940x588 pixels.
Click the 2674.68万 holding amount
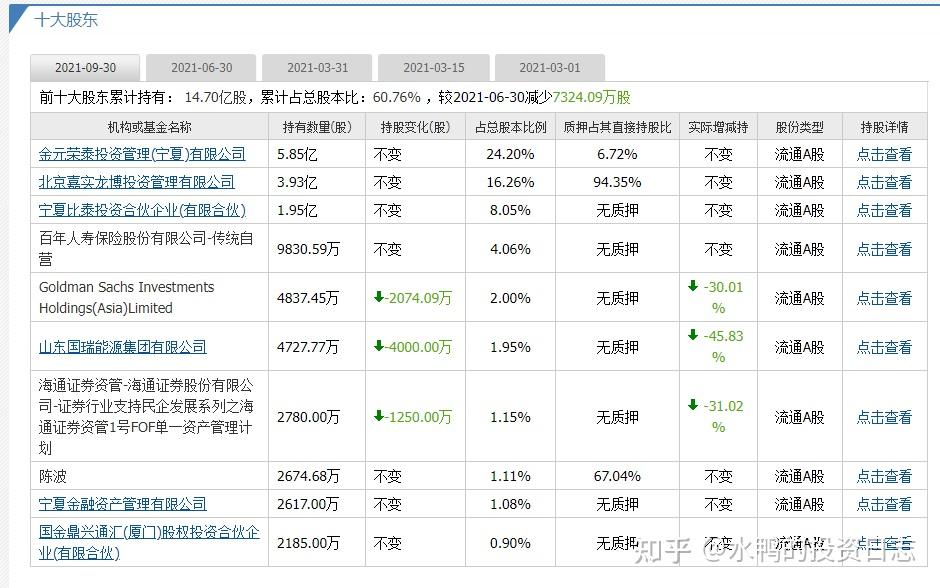[308, 476]
